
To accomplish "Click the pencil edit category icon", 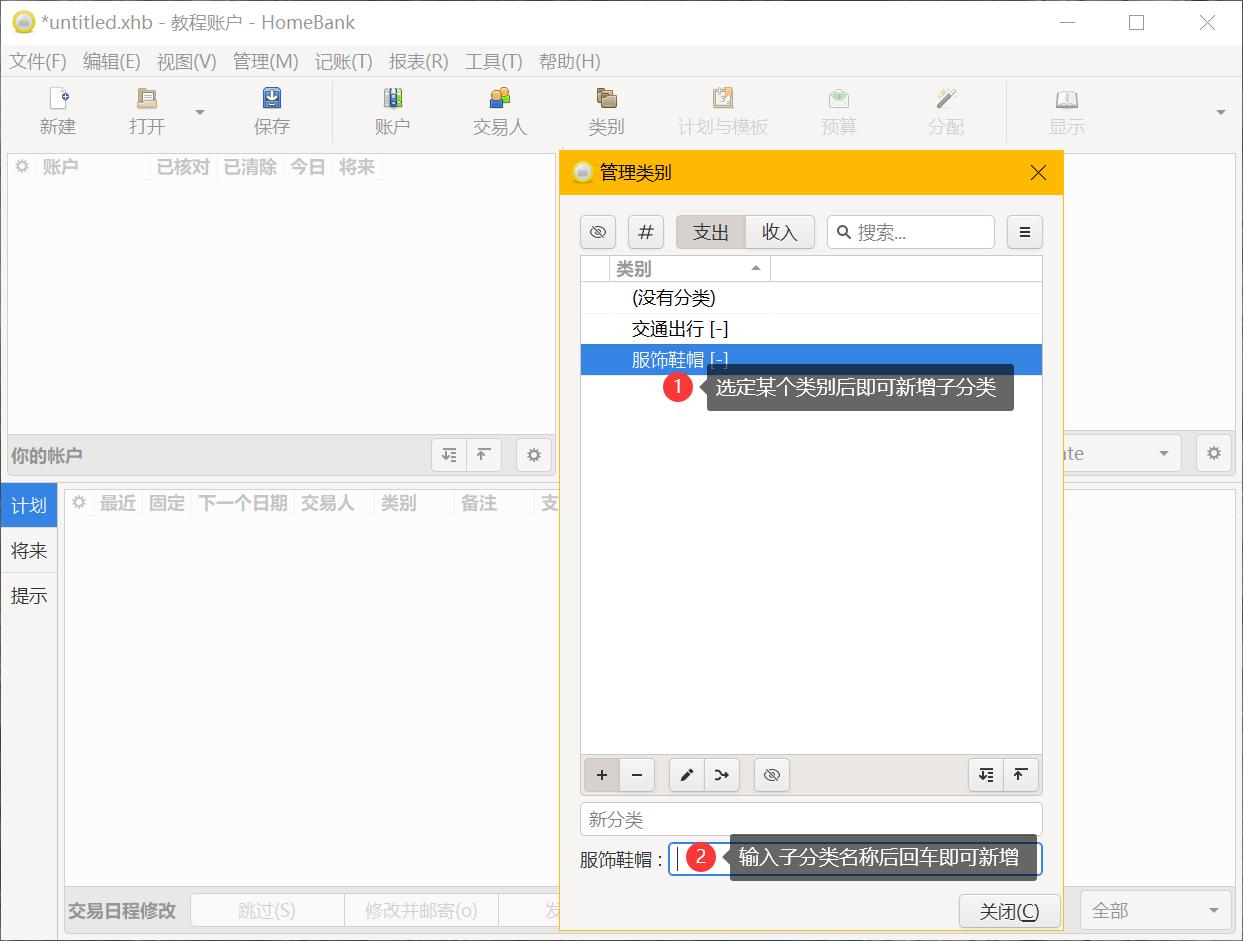I will coord(687,775).
